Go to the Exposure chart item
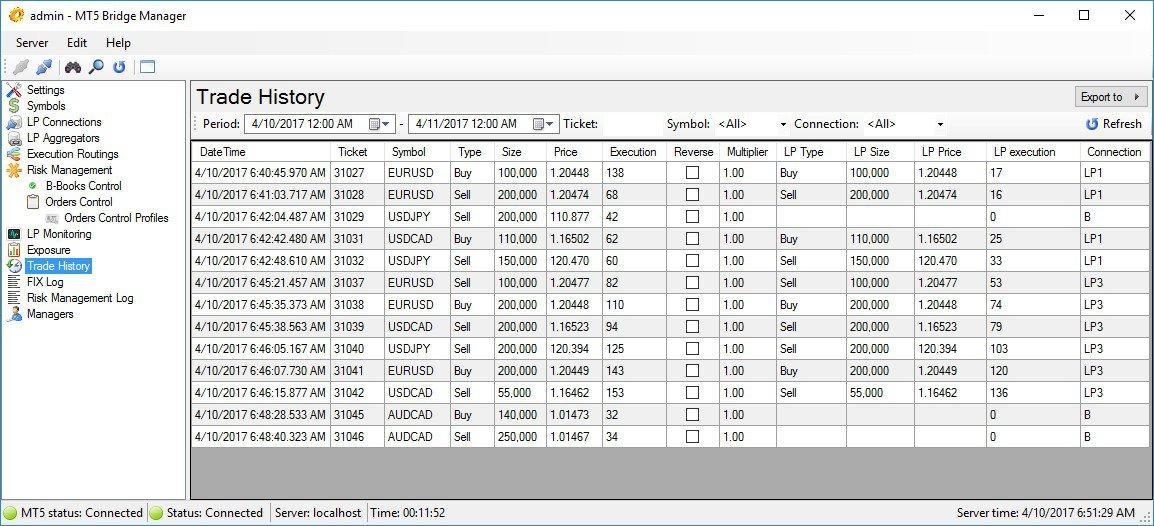 pyautogui.click(x=48, y=250)
